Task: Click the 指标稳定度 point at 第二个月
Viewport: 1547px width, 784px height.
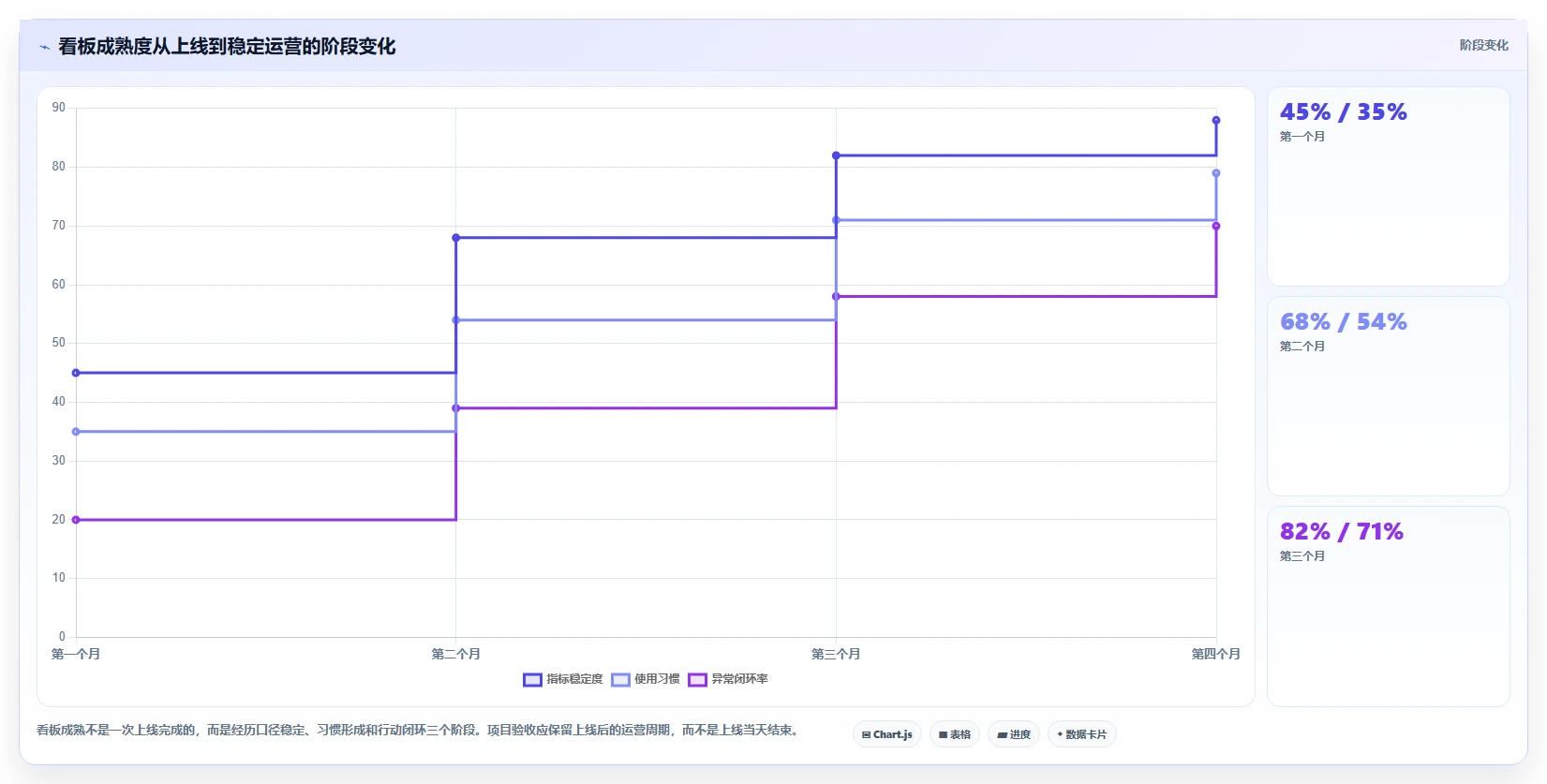Action: pos(456,238)
